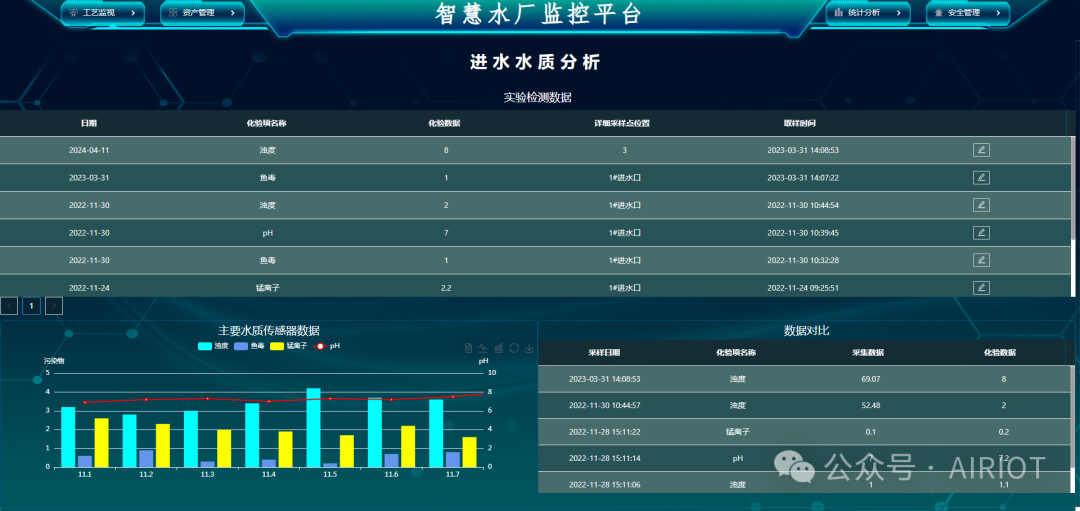Select the 2022-11-28 15:11:22 sample cell
Viewport: 1080px width, 511px height.
pos(605,432)
